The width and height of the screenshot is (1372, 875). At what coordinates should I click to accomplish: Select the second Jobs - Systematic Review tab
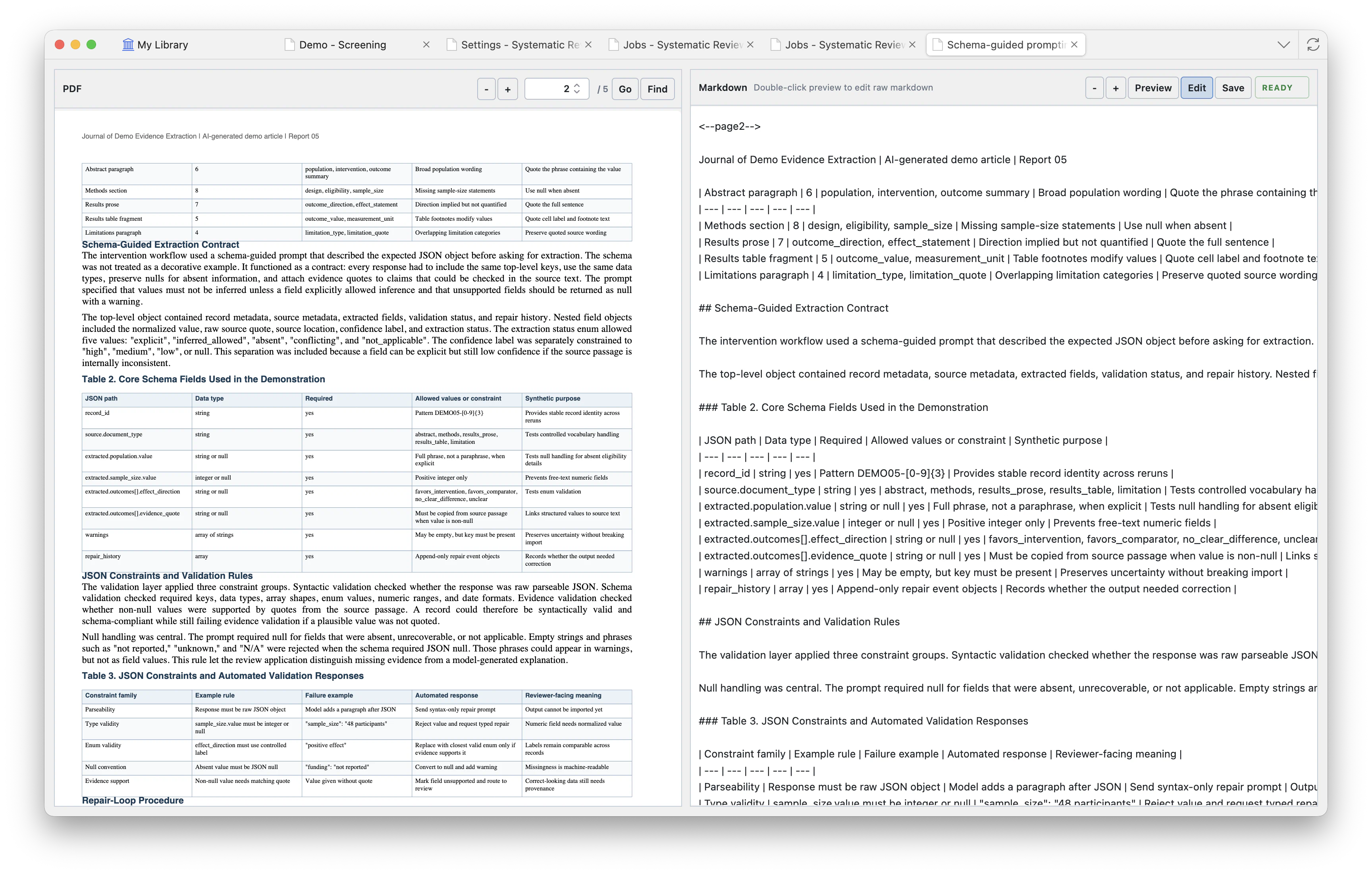coord(843,44)
